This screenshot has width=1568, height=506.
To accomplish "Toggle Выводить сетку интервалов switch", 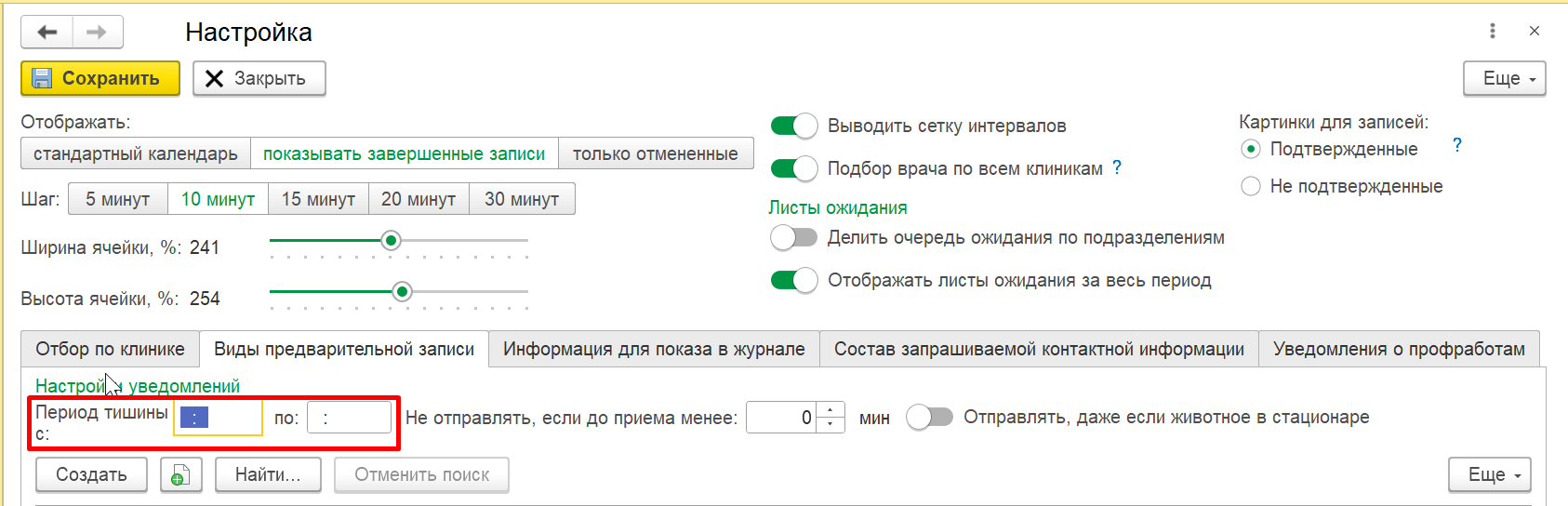I will (794, 126).
